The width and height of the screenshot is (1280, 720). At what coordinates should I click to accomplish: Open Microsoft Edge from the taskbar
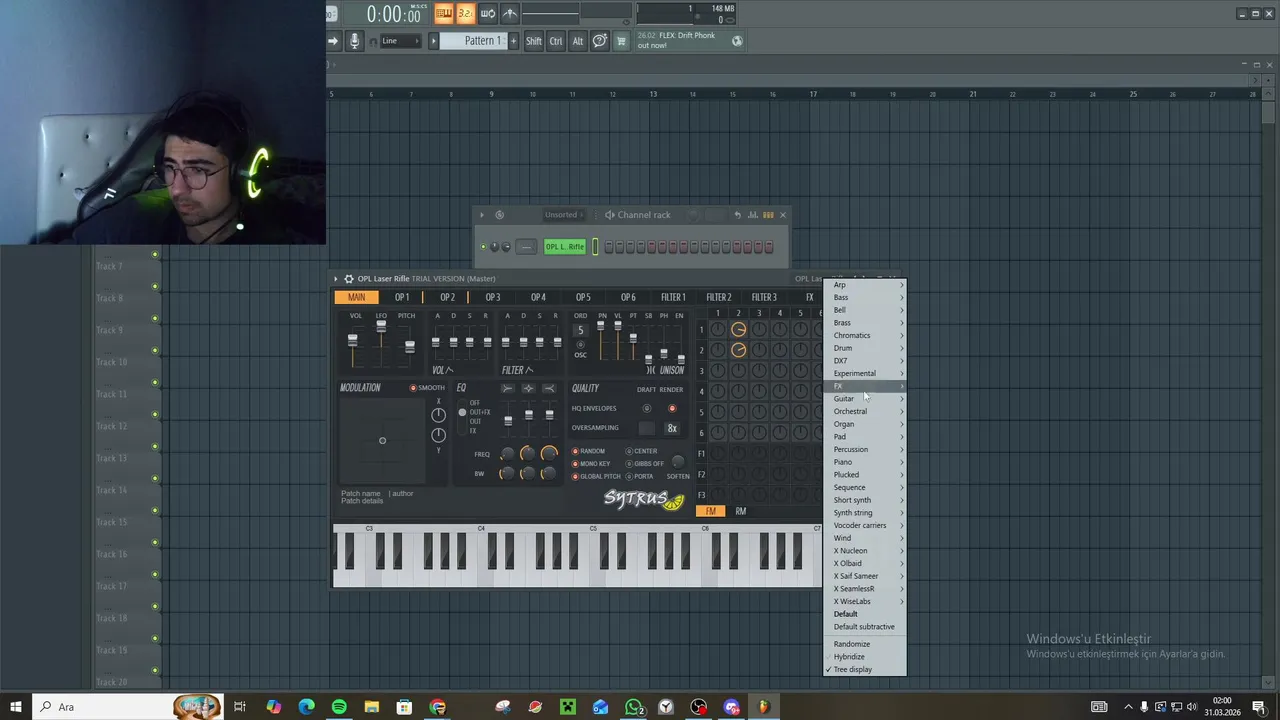click(x=306, y=707)
